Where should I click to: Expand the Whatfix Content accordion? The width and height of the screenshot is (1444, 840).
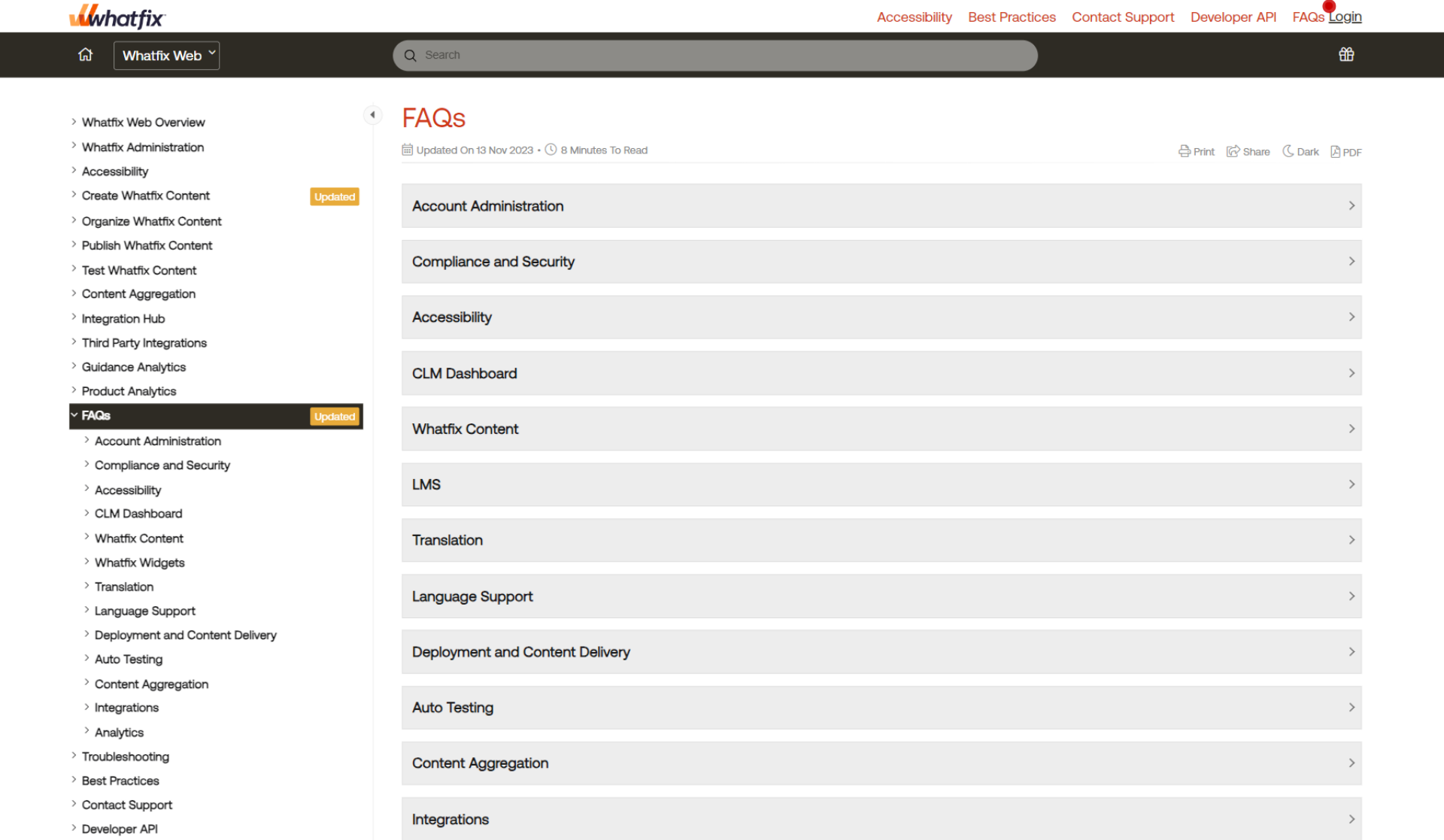click(x=881, y=429)
